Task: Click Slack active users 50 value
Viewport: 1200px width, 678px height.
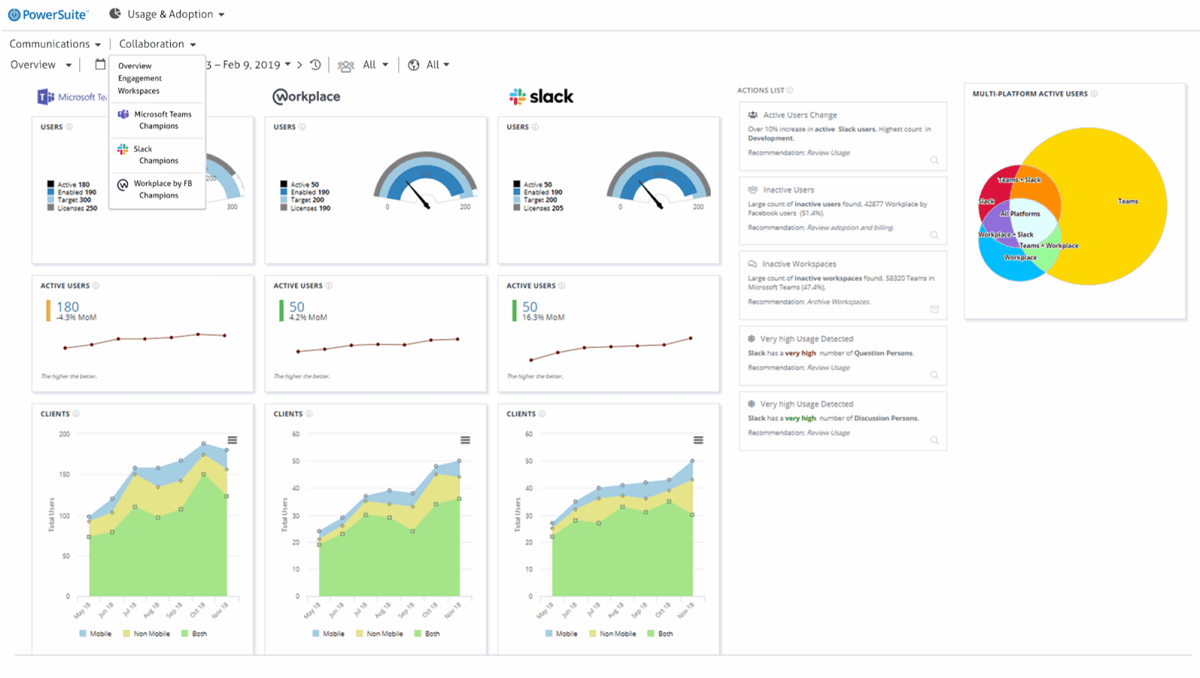Action: pos(529,307)
